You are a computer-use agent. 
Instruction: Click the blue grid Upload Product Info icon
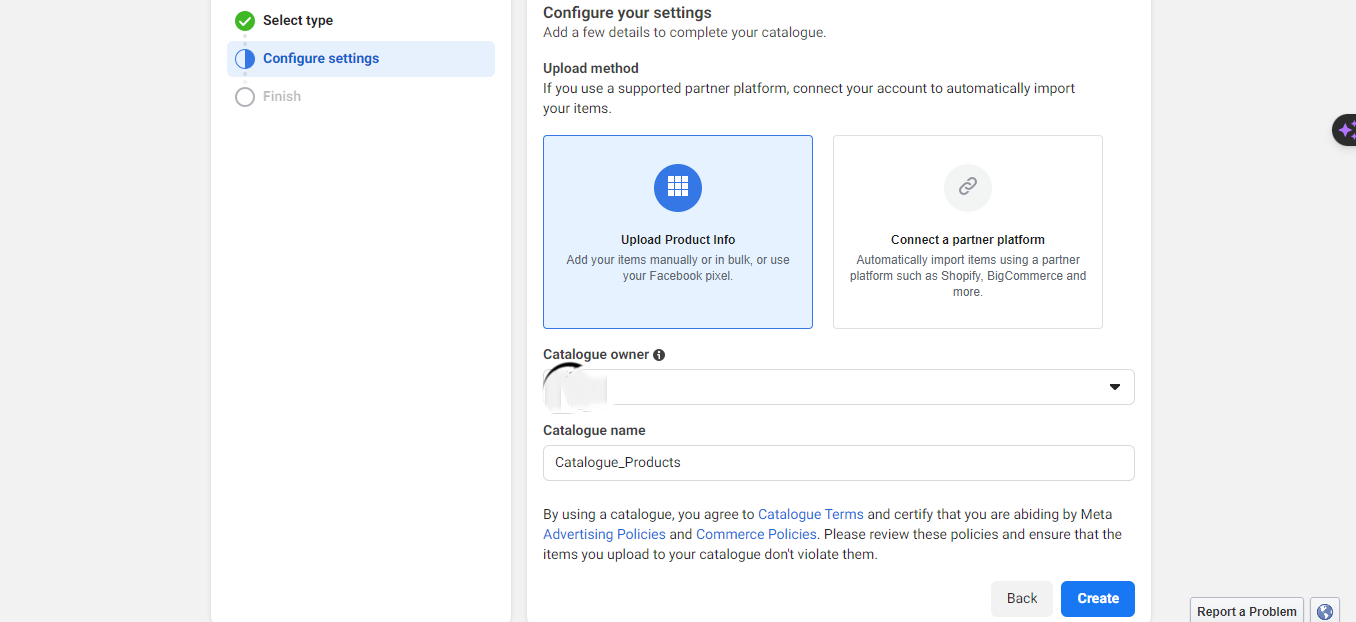click(x=678, y=188)
